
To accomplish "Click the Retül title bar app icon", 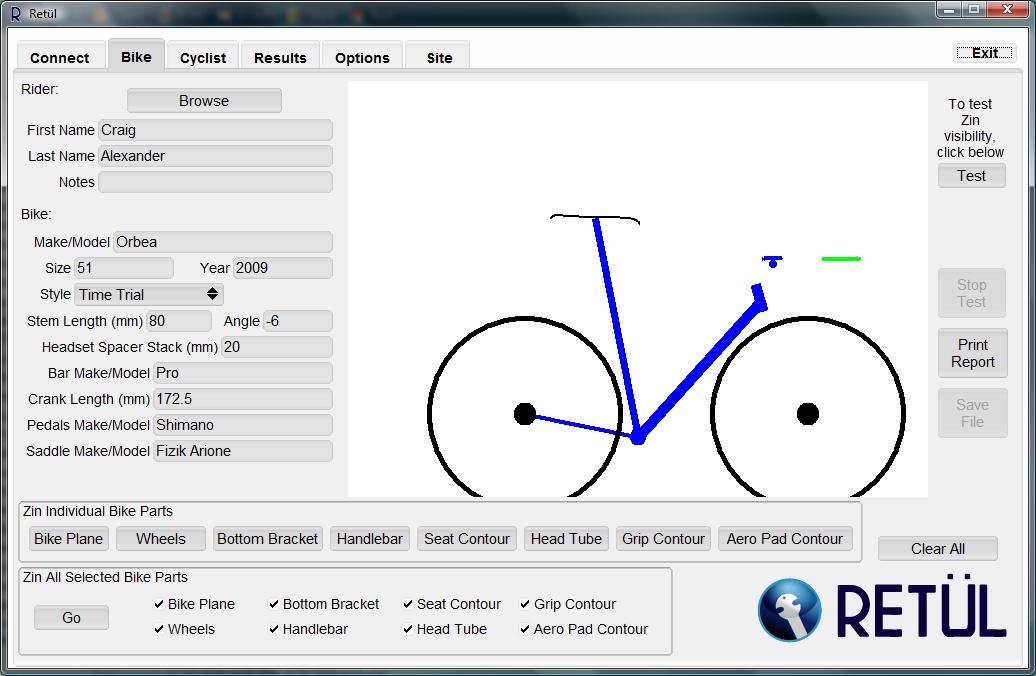I will click(x=16, y=14).
